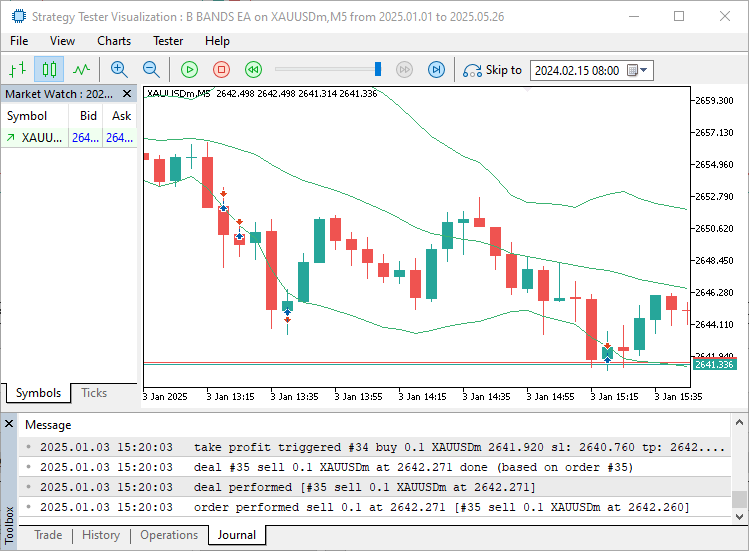This screenshot has width=749, height=551.
Task: Toggle candlestick chart mode
Action: tap(49, 69)
